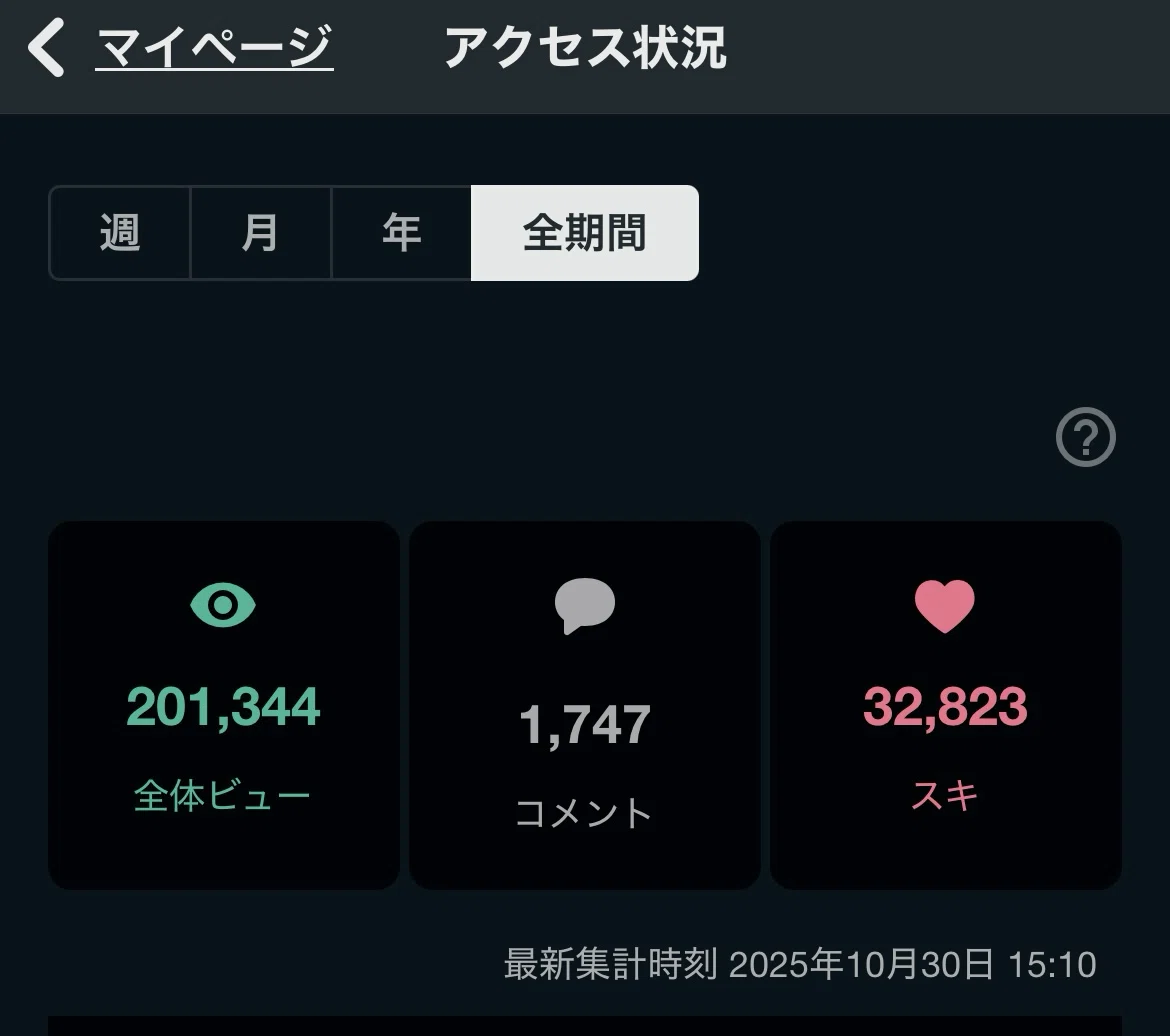The width and height of the screenshot is (1170, 1036).
Task: Choose the 年 period tab
Action: [401, 233]
